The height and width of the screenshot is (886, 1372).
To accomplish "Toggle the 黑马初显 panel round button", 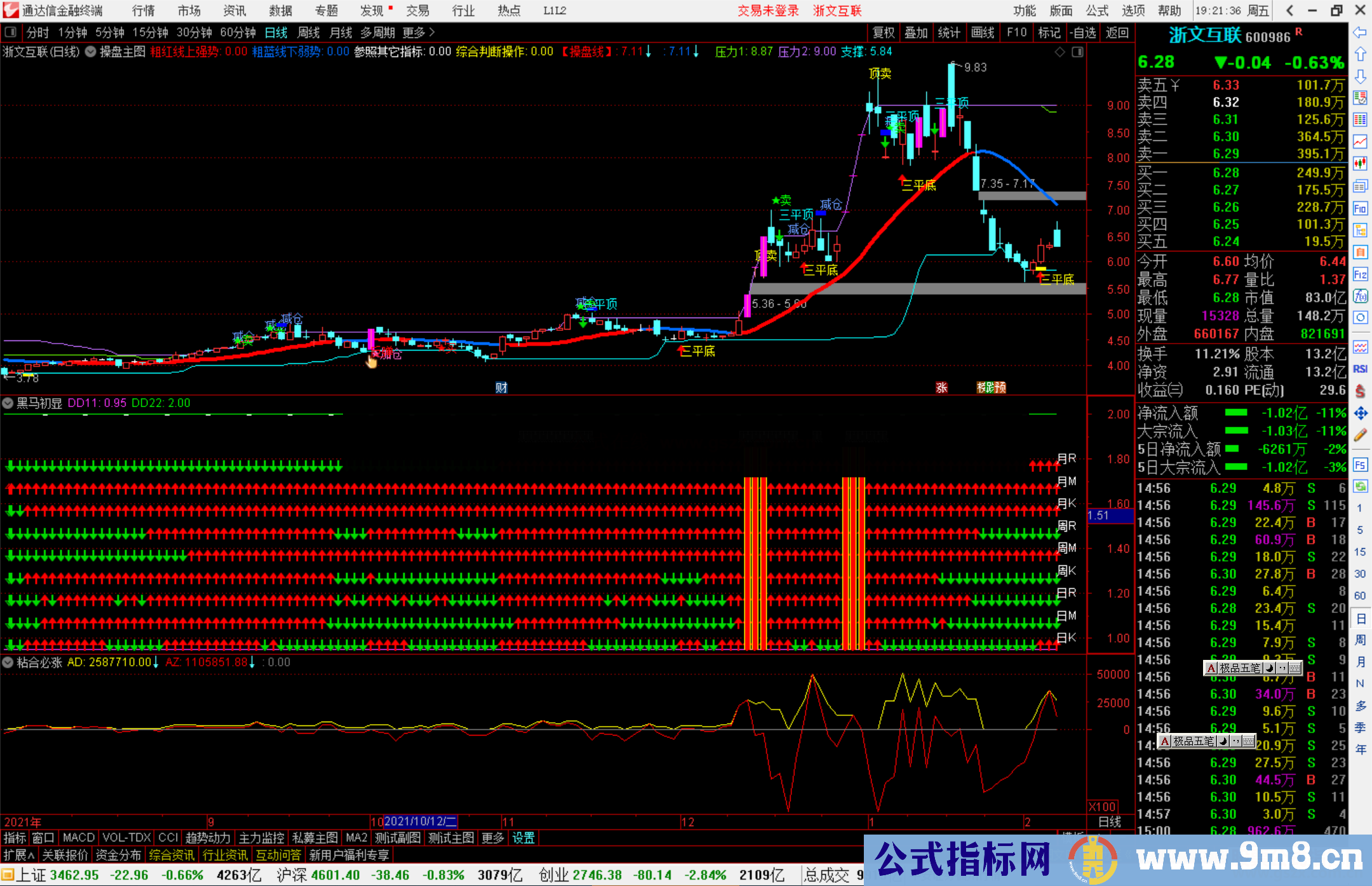I will click(x=8, y=403).
